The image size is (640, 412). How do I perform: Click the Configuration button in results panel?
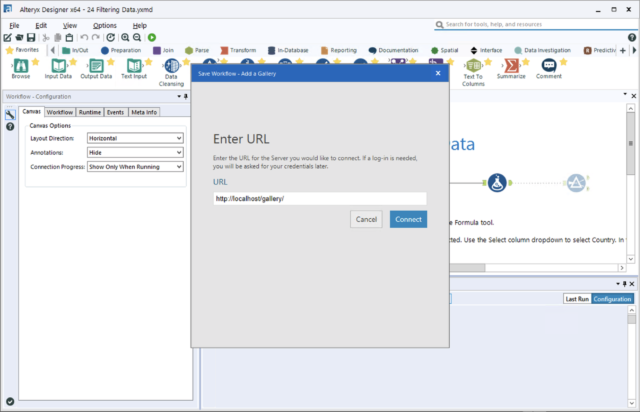612,299
